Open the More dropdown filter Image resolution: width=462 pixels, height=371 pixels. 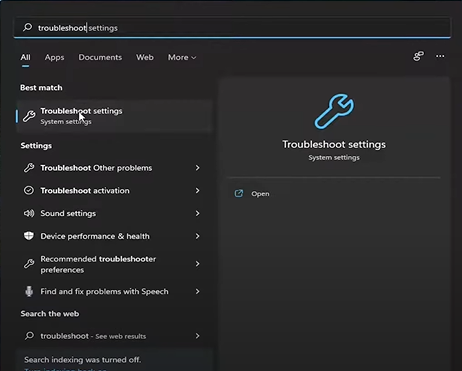182,57
